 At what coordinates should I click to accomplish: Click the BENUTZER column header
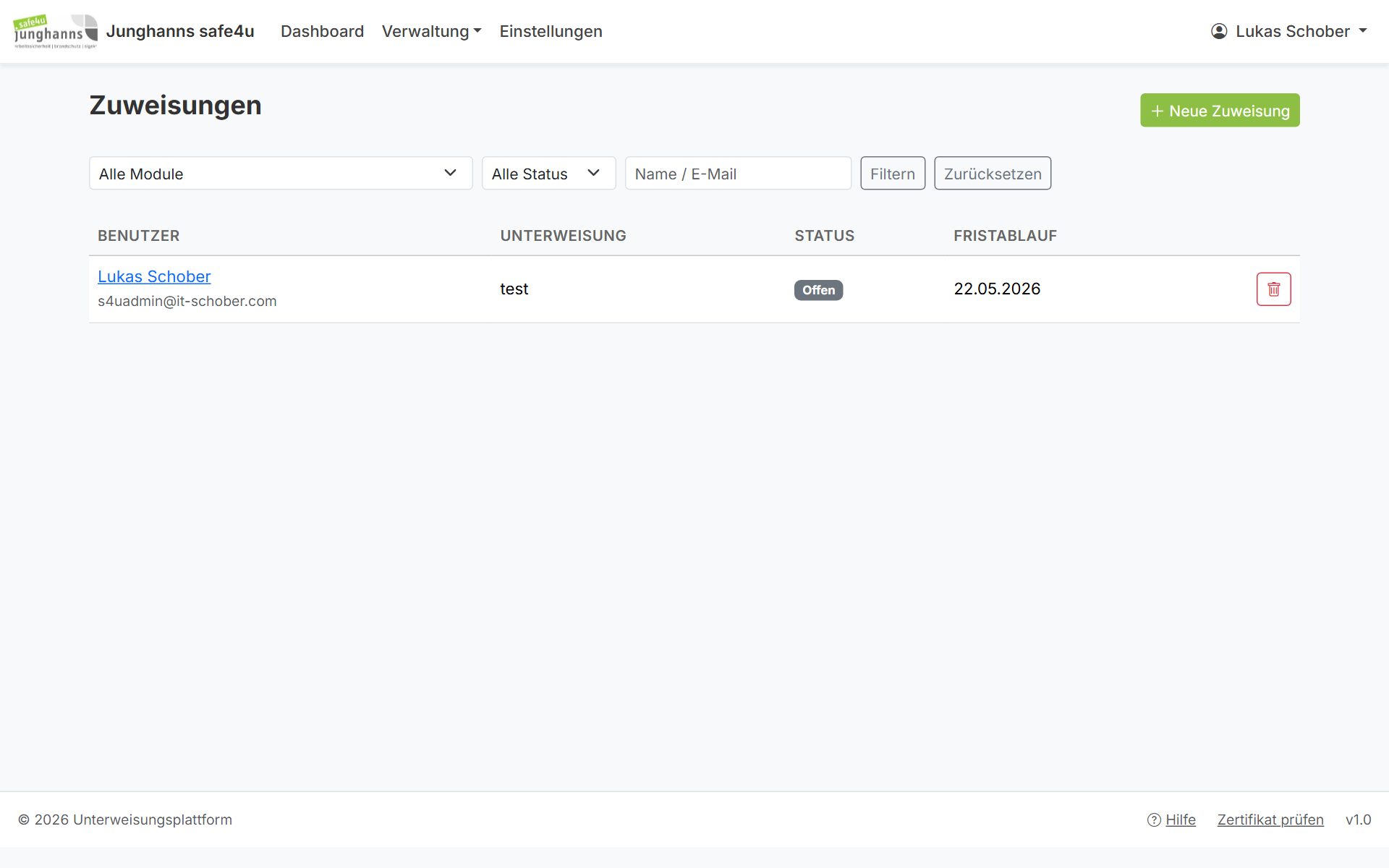[x=139, y=236]
